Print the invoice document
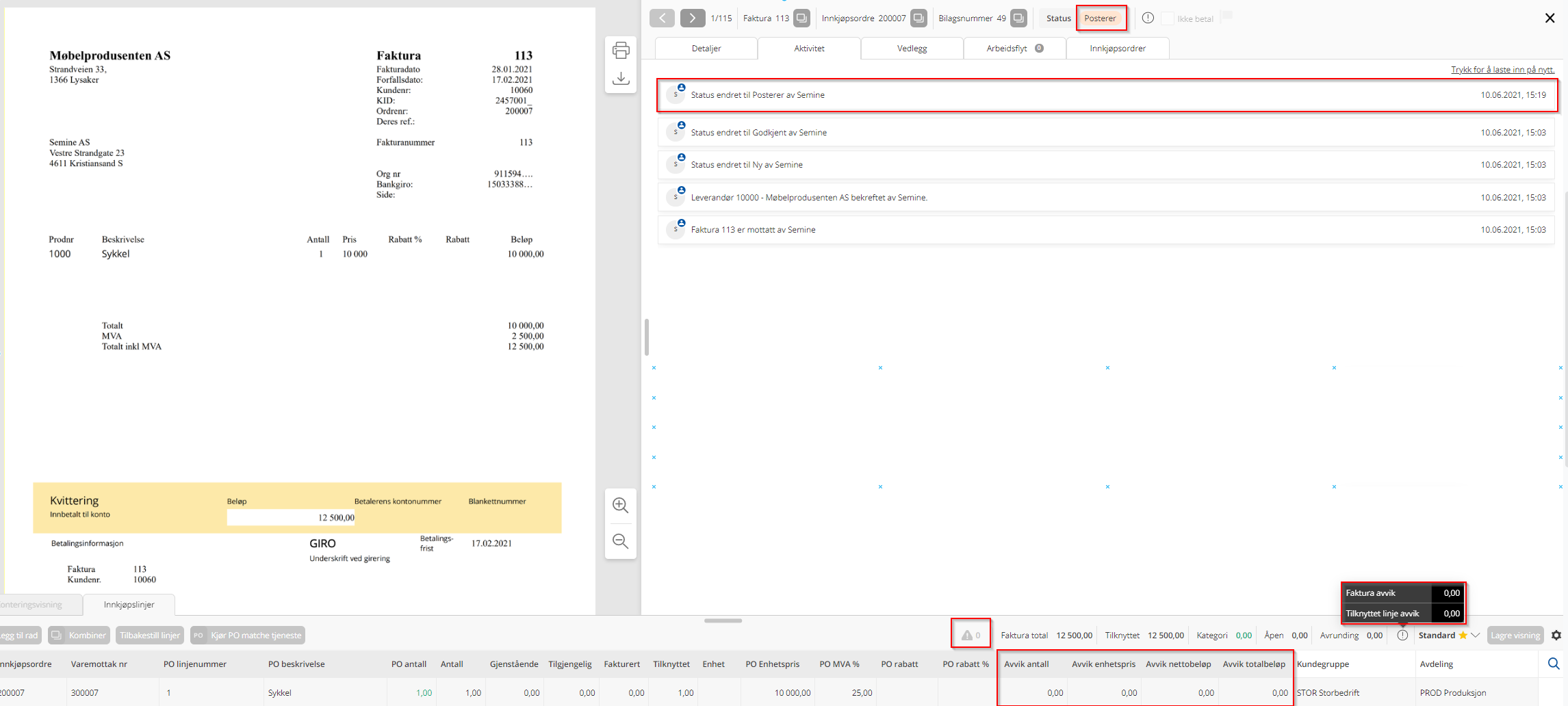The width and height of the screenshot is (1568, 706). pos(621,50)
